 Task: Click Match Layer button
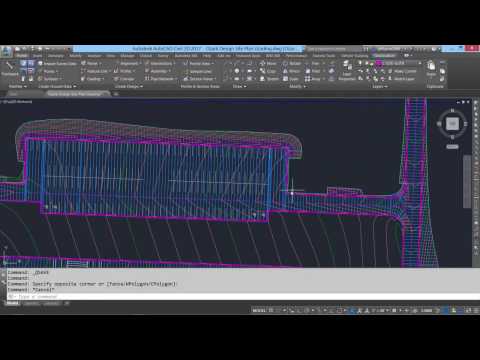click(x=401, y=79)
